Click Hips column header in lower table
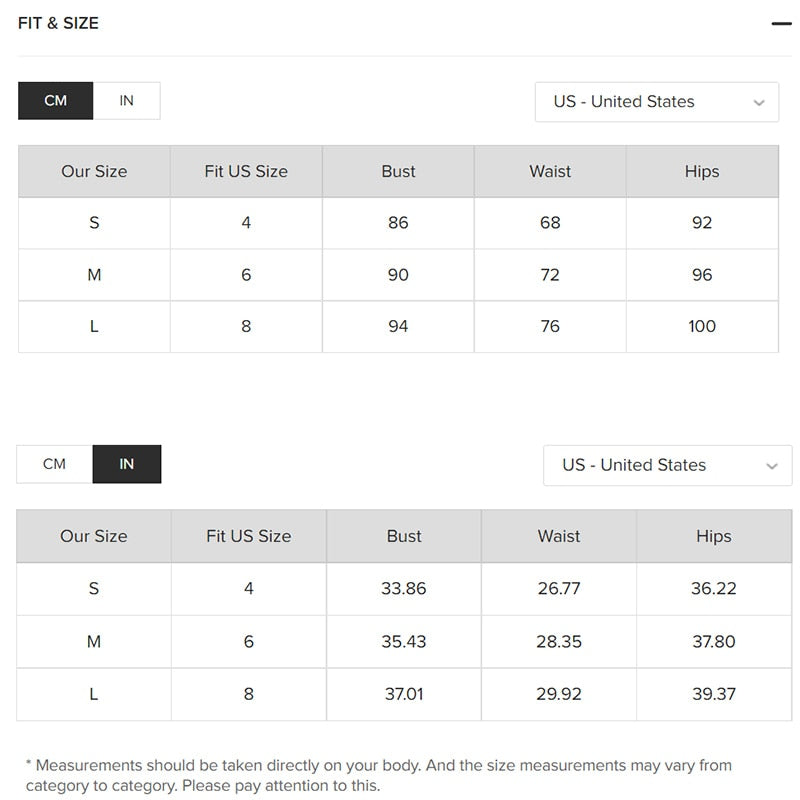 coord(713,536)
